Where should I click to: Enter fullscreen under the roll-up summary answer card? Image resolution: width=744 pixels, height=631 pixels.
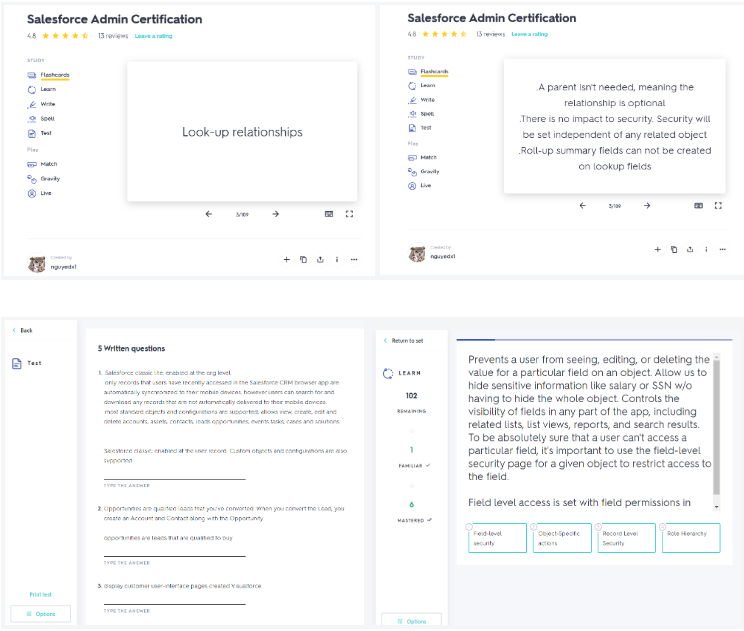[x=718, y=205]
